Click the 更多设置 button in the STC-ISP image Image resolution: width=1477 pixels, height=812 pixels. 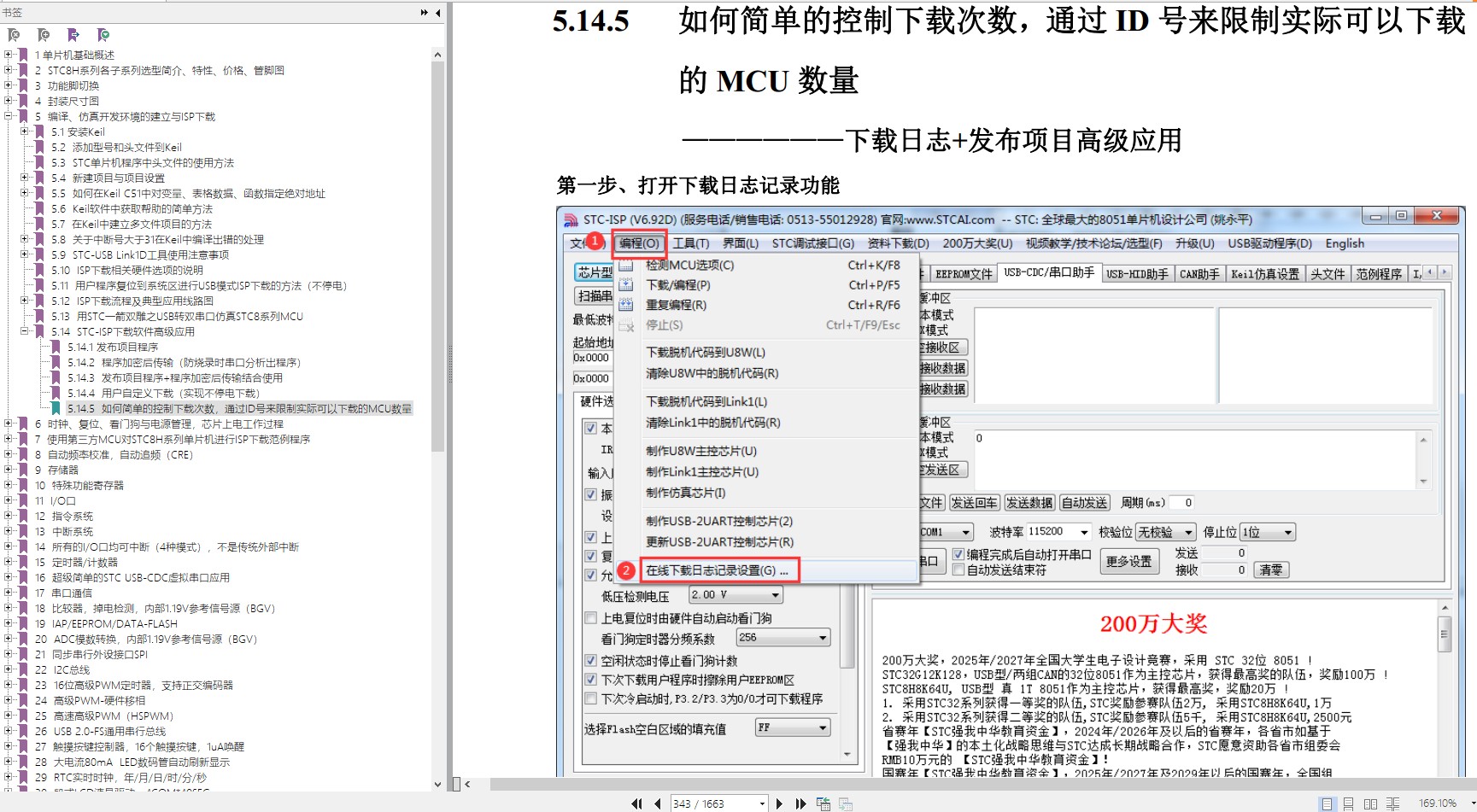tap(1129, 561)
